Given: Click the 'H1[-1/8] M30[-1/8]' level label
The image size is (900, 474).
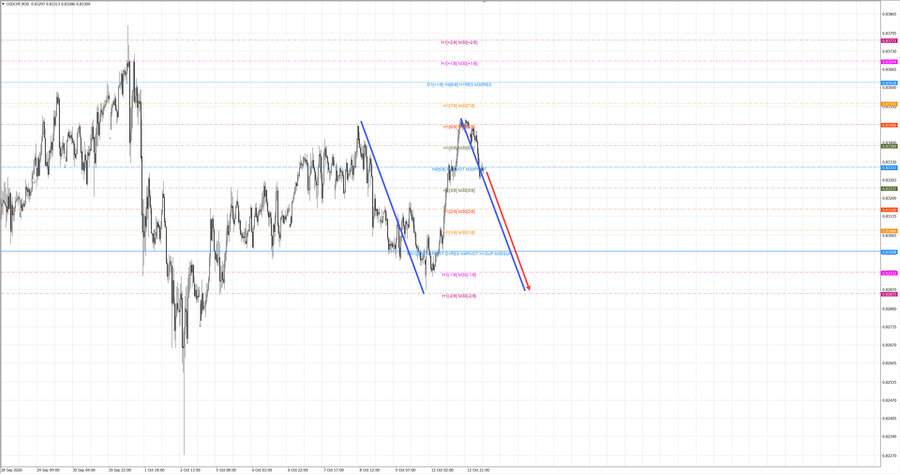Looking at the screenshot, I should pyautogui.click(x=459, y=275).
